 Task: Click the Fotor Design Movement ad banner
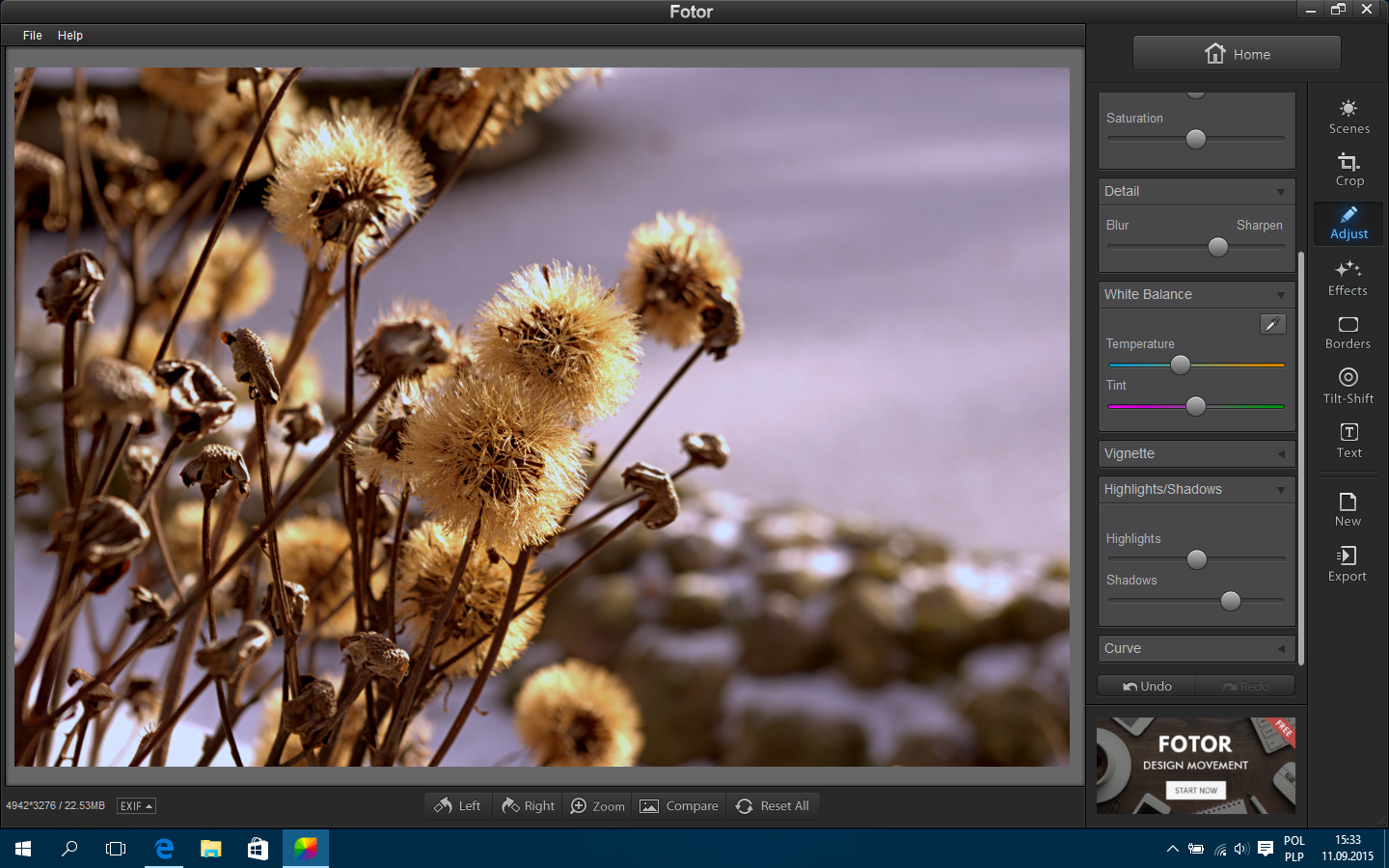(x=1196, y=766)
